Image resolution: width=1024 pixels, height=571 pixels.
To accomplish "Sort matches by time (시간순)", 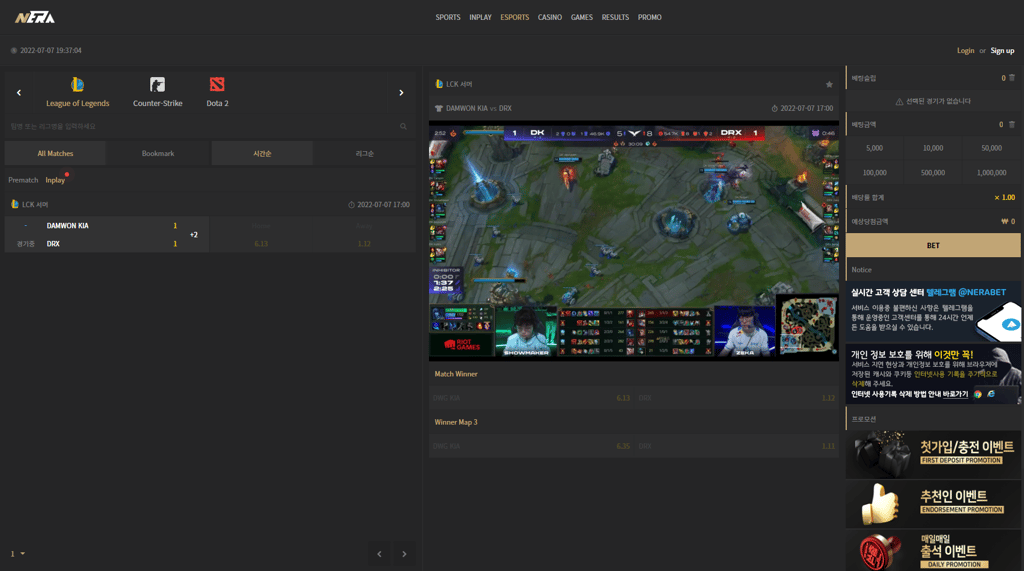I will click(x=262, y=154).
